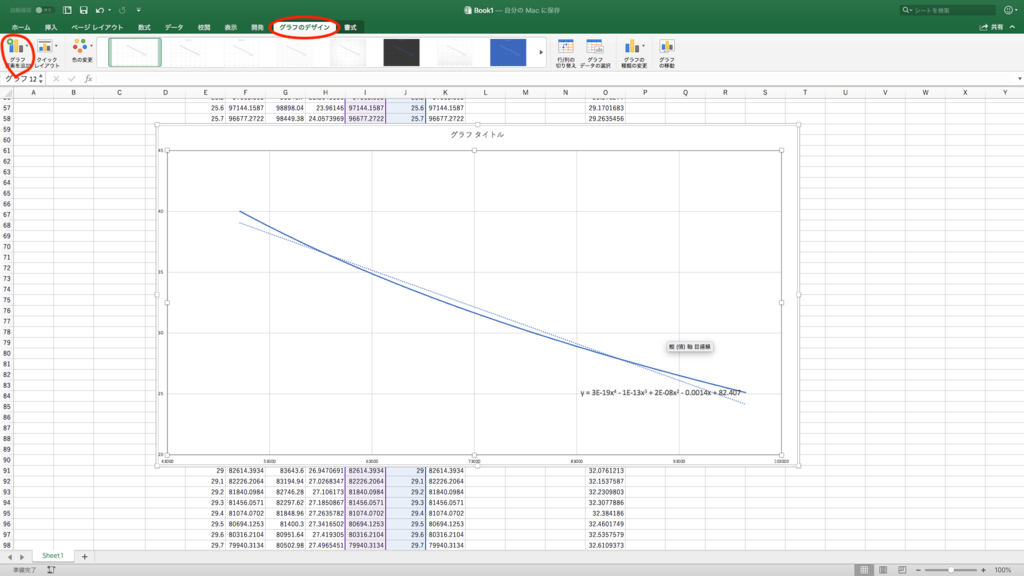Screen dimensions: 1024x576
Task: Expand the formula bar arrow
Action: [1019, 79]
